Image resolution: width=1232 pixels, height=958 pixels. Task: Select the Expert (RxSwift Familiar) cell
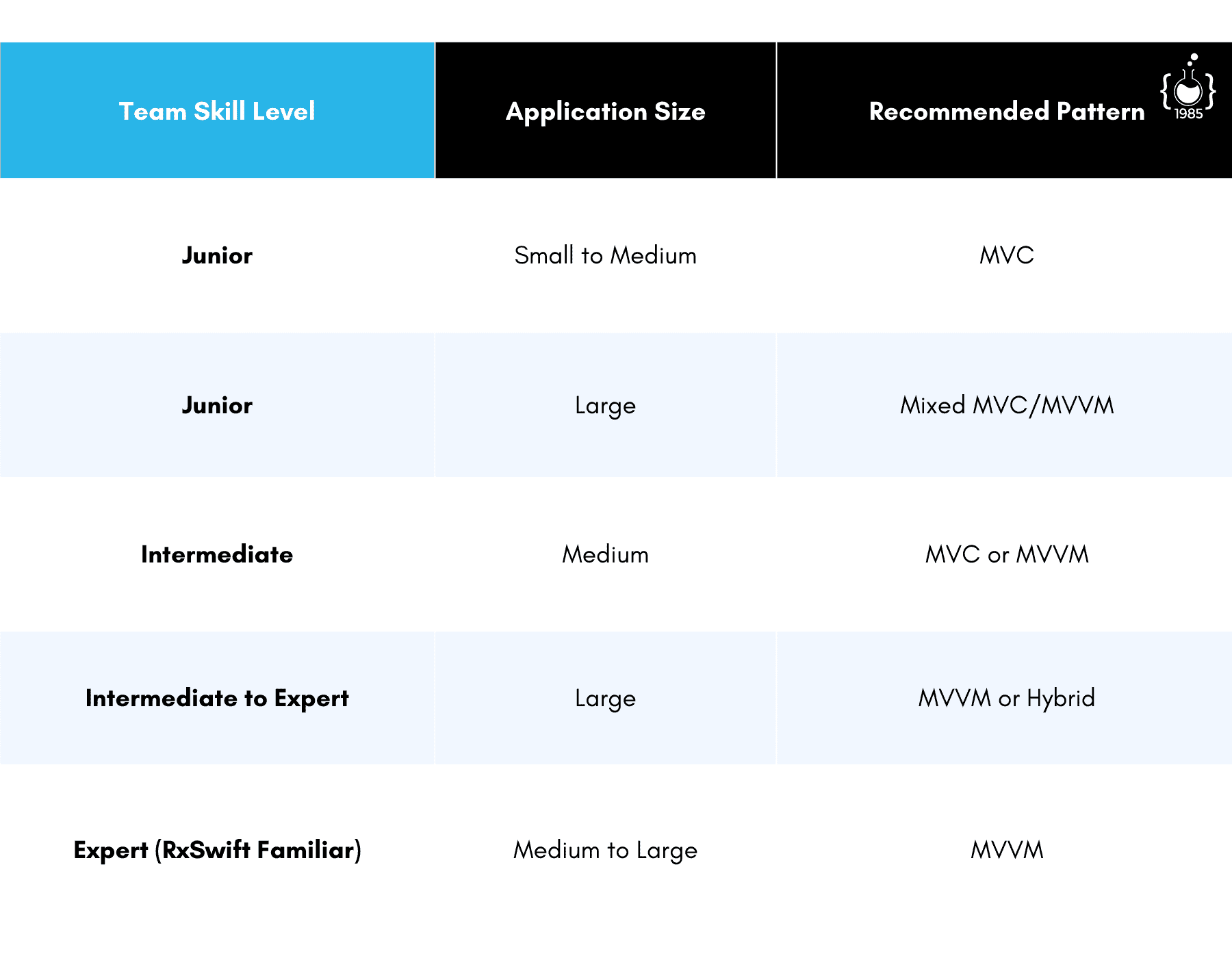coord(217,850)
